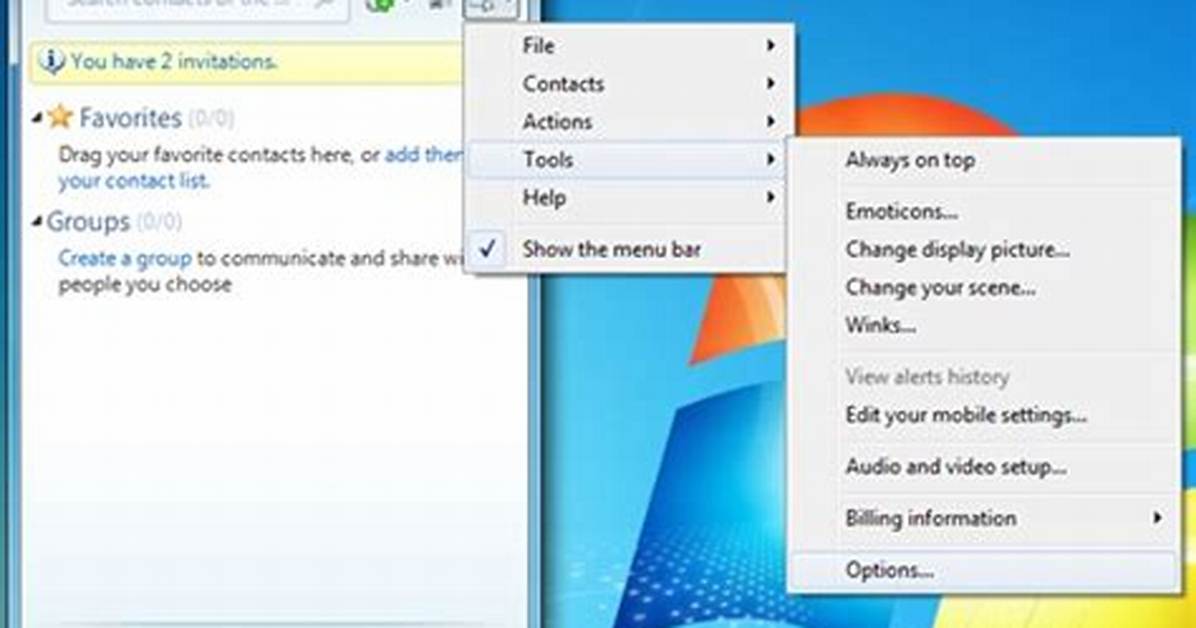Image resolution: width=1196 pixels, height=628 pixels.
Task: Choose Change your scene...
Action: pyautogui.click(x=983, y=288)
